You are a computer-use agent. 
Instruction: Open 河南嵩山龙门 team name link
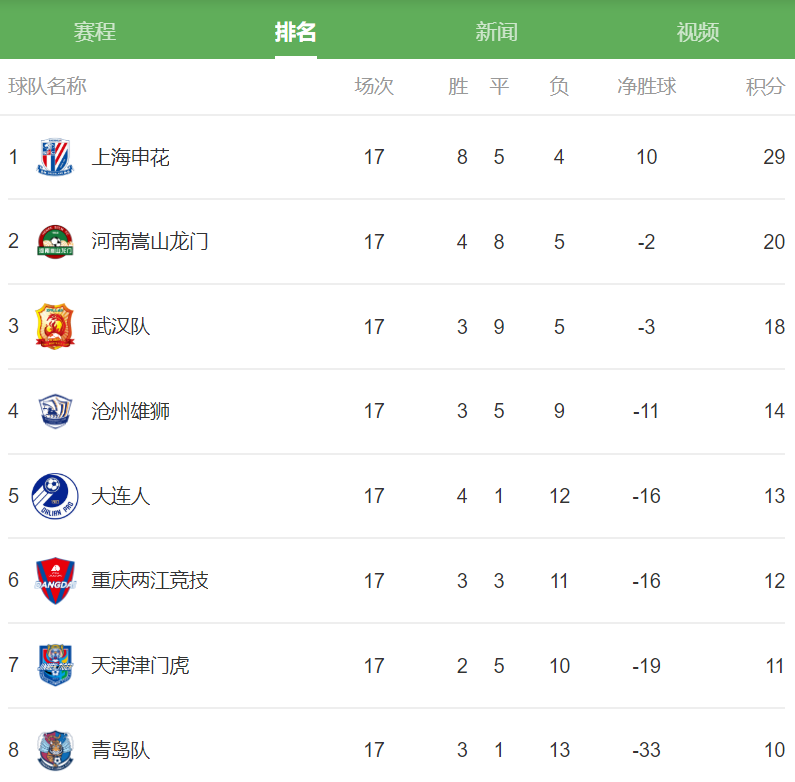150,242
